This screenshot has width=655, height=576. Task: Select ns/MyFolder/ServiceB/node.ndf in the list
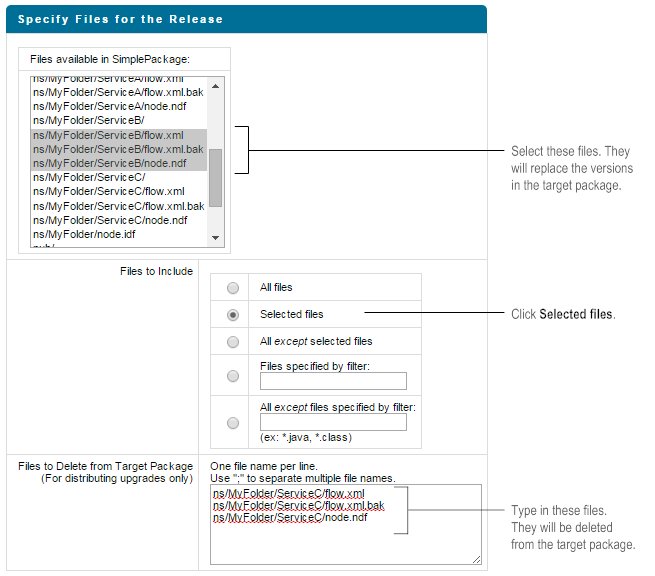coord(109,163)
